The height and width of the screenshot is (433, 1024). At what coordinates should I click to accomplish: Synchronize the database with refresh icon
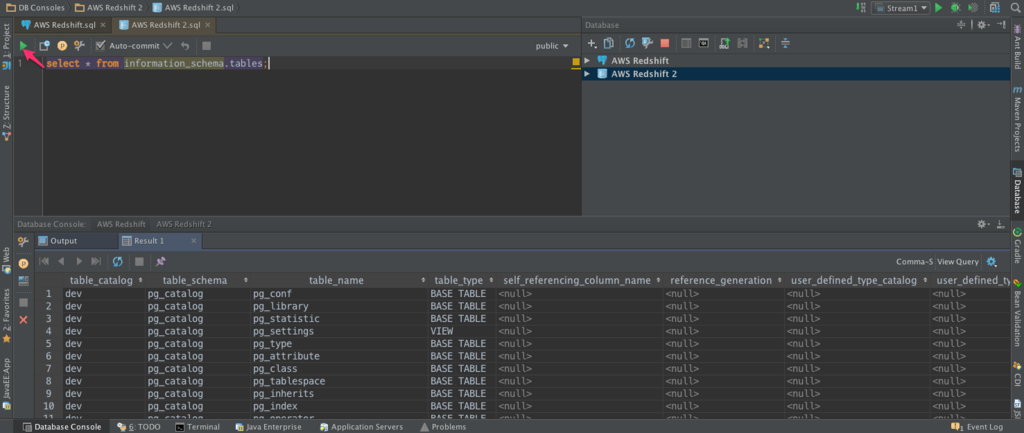pyautogui.click(x=630, y=43)
